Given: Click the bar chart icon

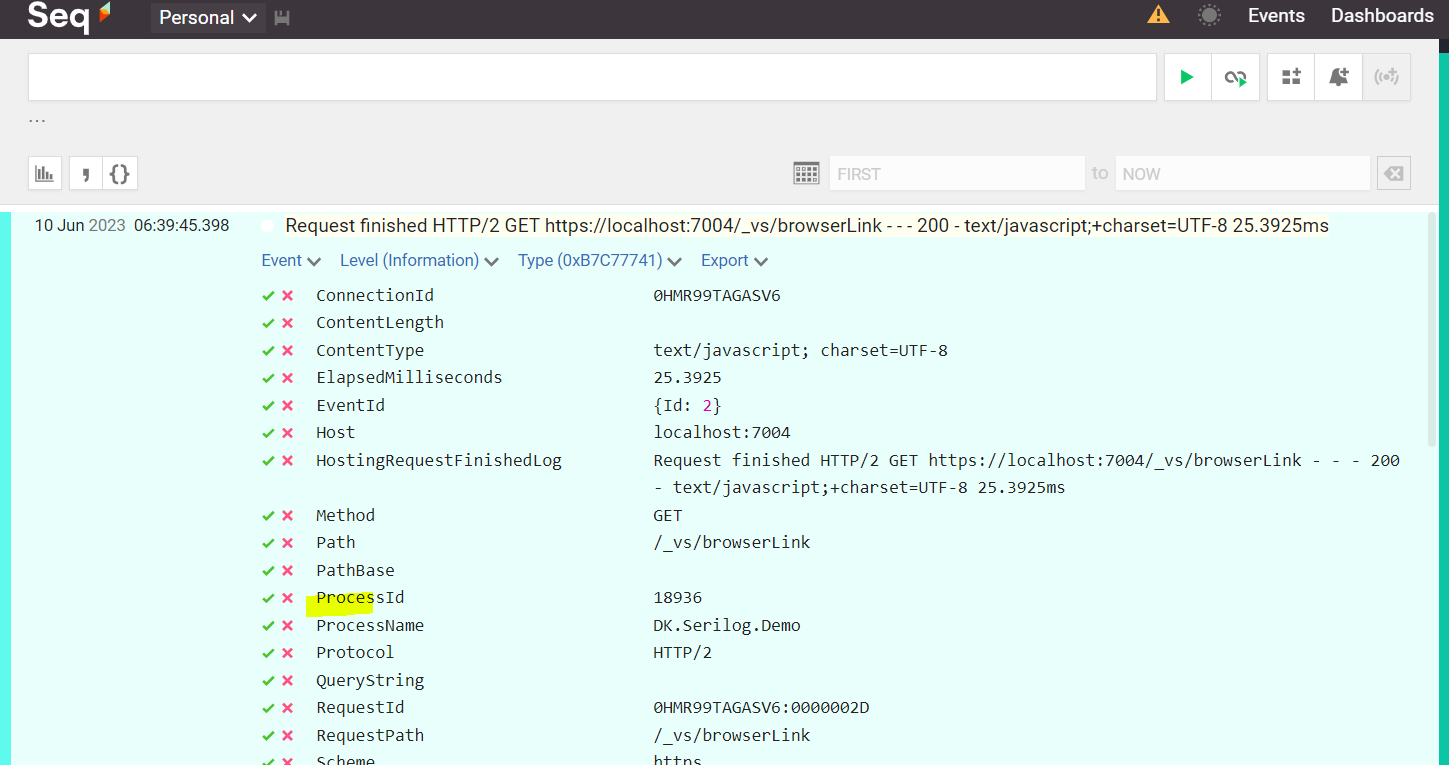Looking at the screenshot, I should click(44, 173).
